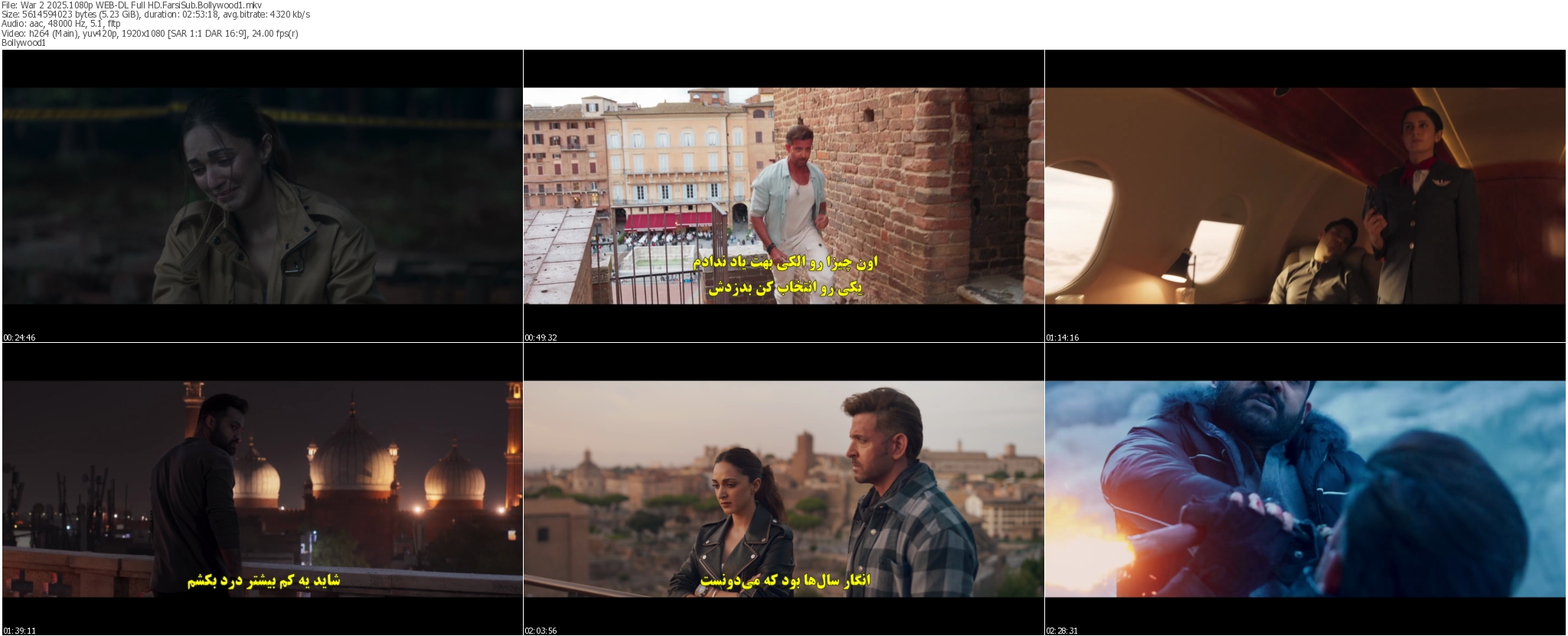Click the yellow subtitle under the couple overlooking city

tap(784, 581)
